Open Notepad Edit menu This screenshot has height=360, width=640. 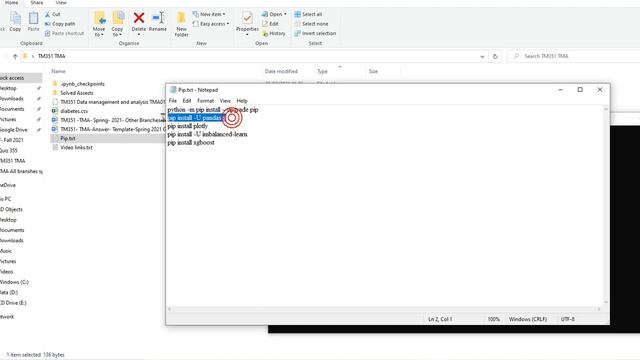(x=187, y=100)
